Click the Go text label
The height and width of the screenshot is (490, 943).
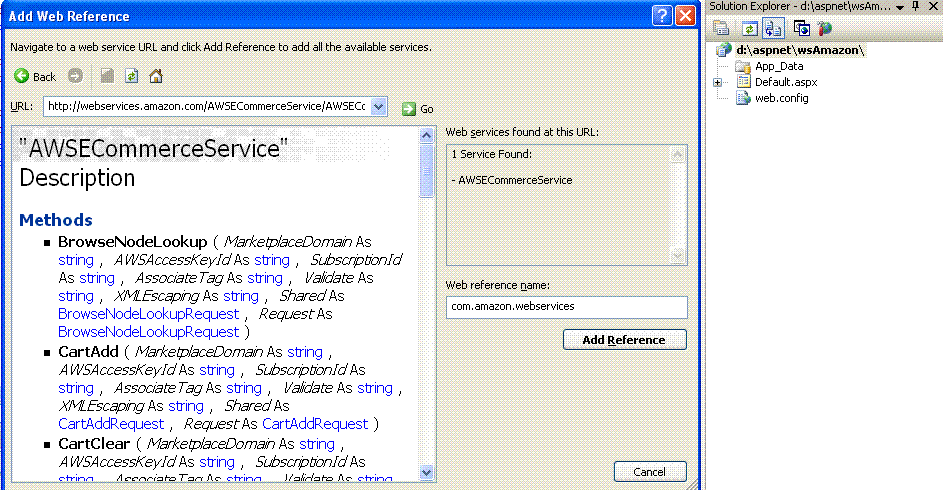coord(426,109)
